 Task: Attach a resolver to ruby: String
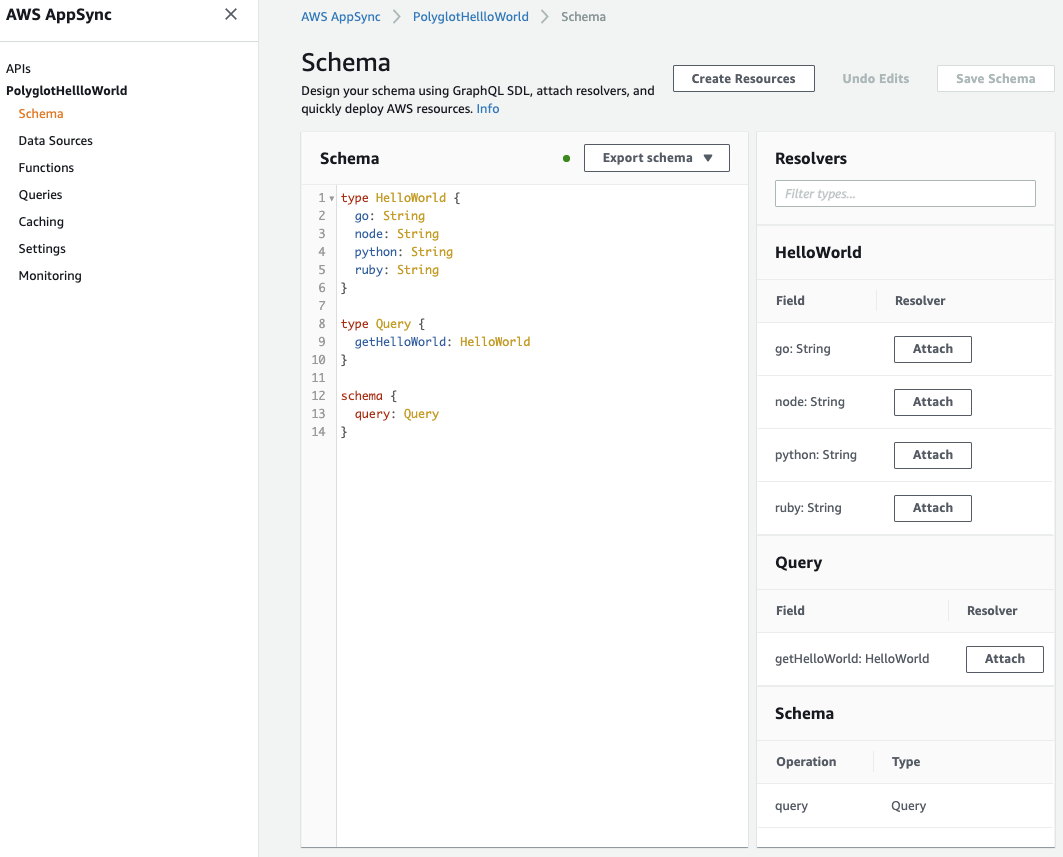tap(932, 508)
